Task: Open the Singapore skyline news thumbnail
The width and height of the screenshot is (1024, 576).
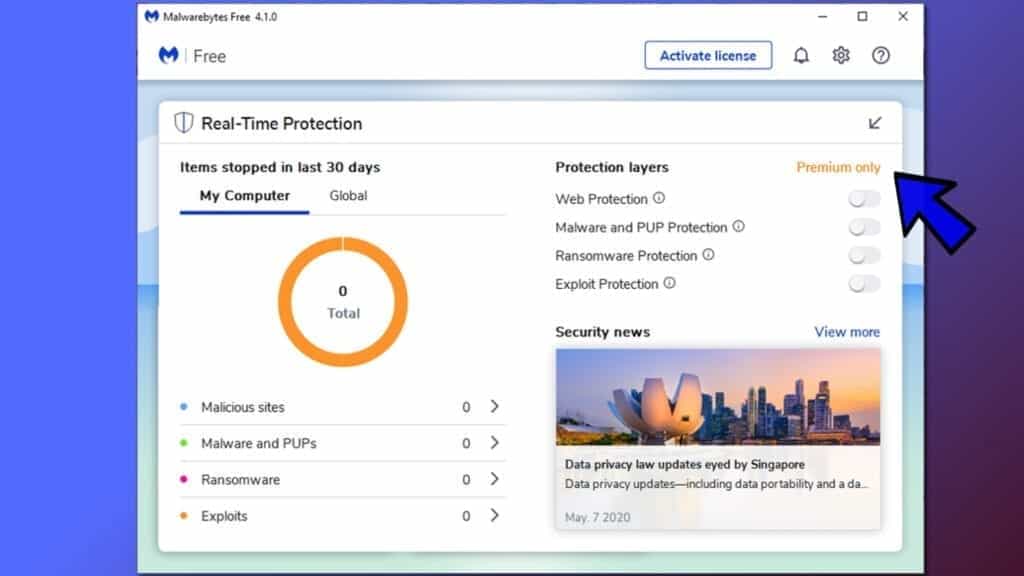Action: pyautogui.click(x=718, y=397)
